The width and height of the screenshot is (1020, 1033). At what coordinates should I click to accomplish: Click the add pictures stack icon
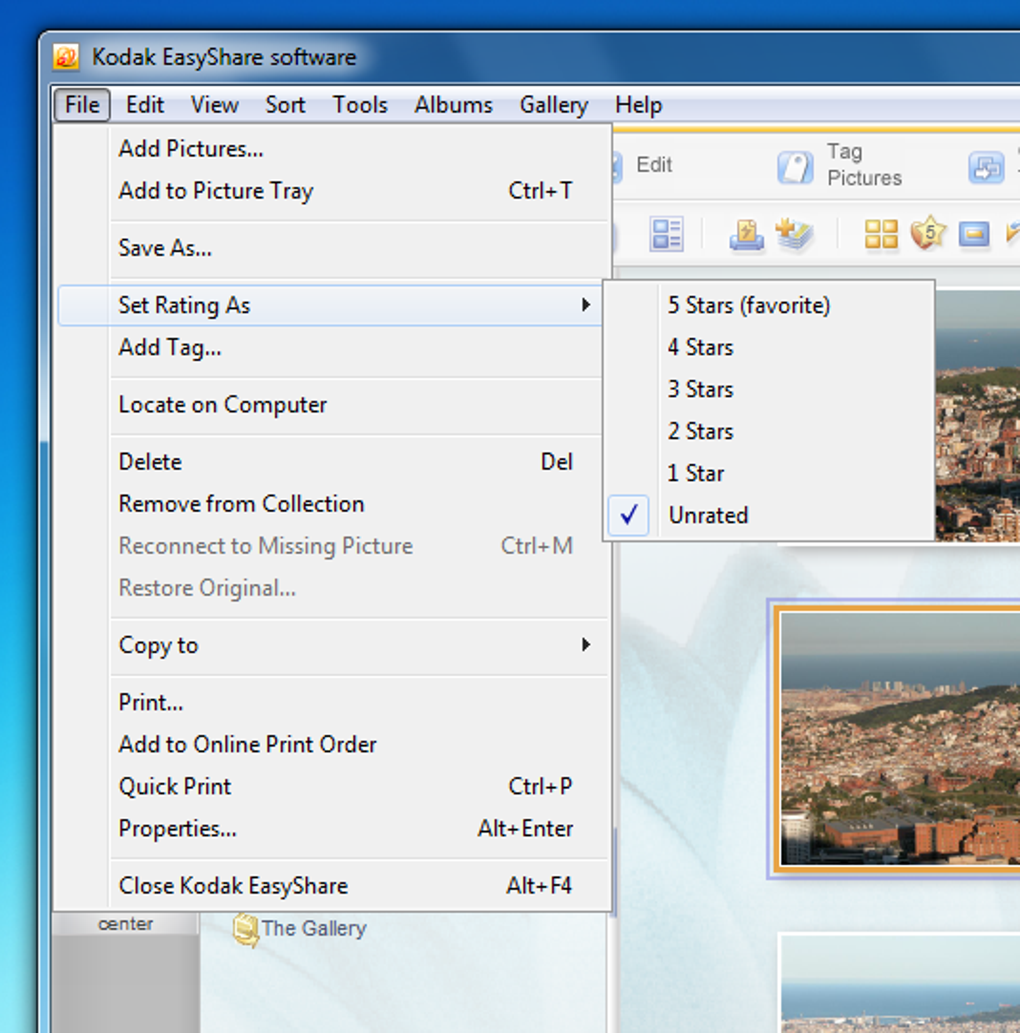pyautogui.click(x=794, y=234)
